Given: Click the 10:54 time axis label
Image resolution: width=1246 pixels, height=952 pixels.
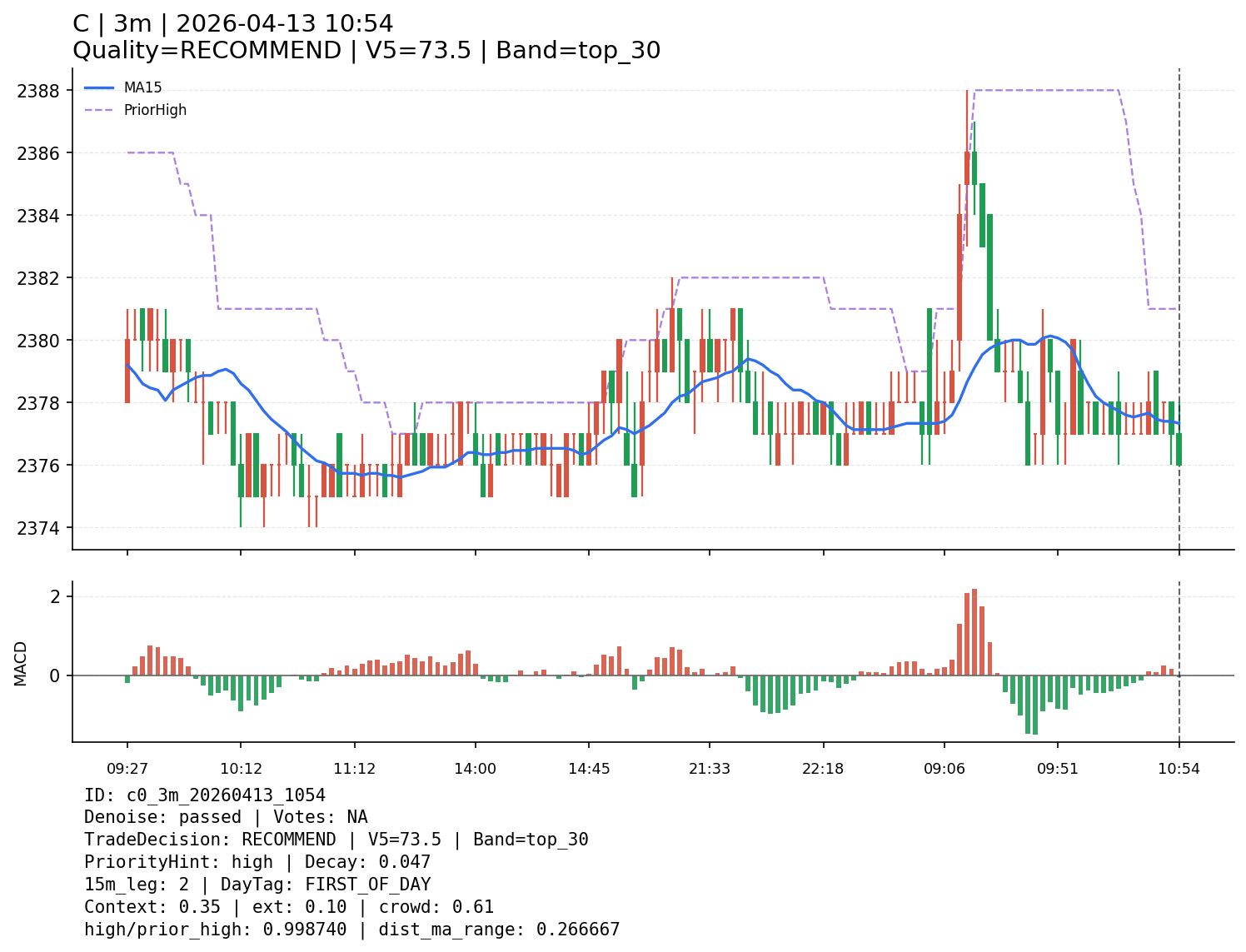Looking at the screenshot, I should pos(1179,769).
